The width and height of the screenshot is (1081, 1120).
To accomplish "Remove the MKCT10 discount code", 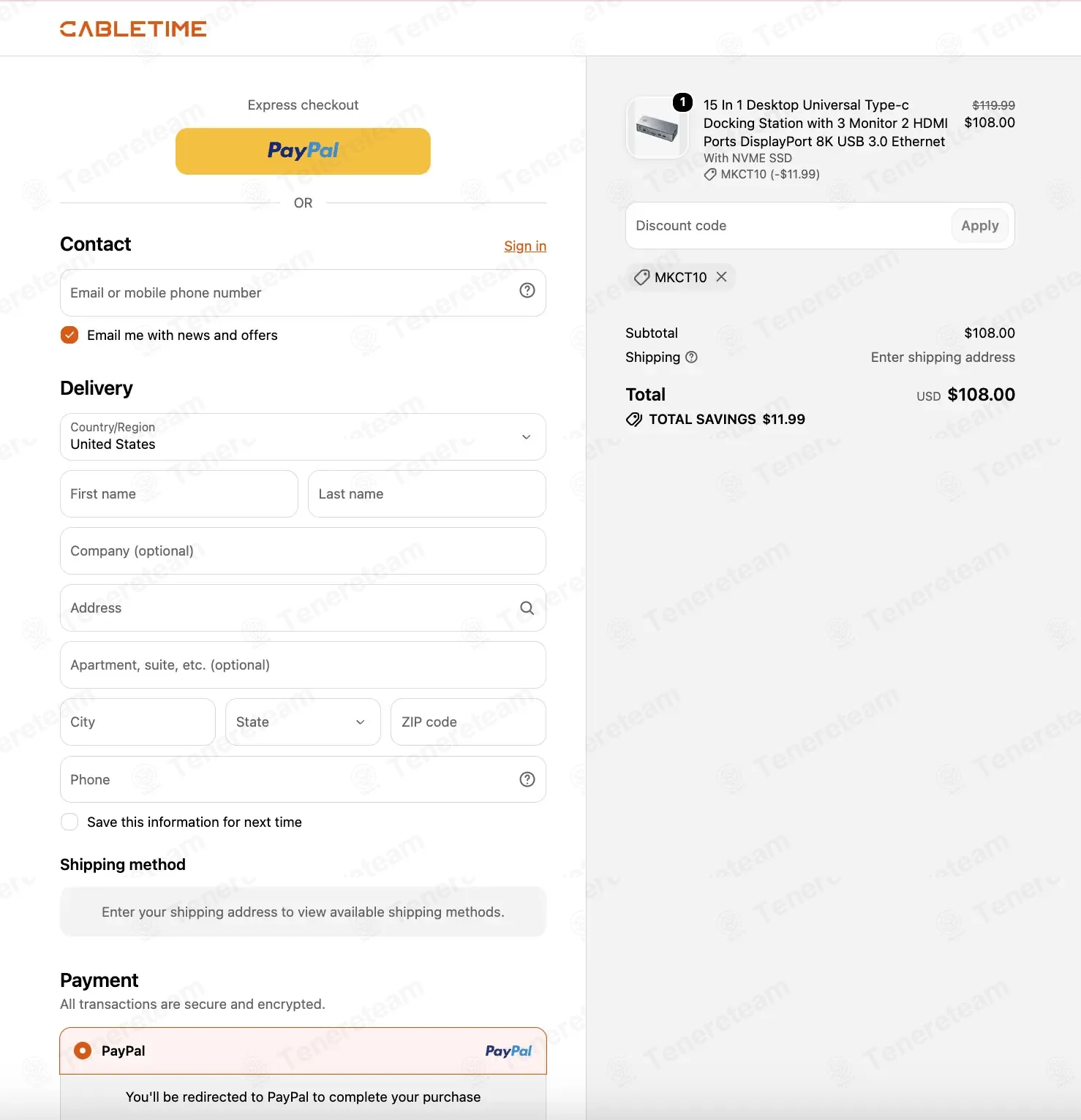I will [721, 276].
